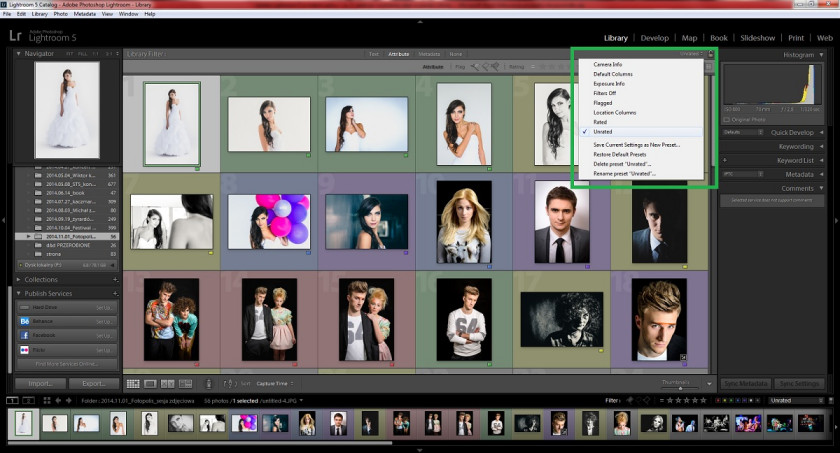Collapse the Navigator panel triangle
840x453 pixels.
coord(18,54)
